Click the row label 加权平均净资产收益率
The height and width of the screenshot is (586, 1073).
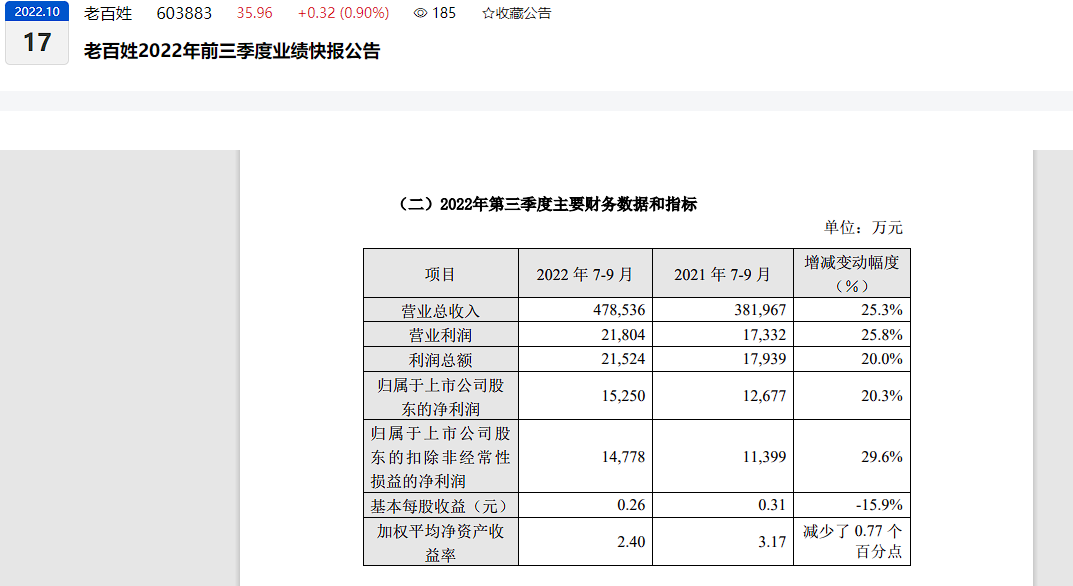tap(440, 543)
